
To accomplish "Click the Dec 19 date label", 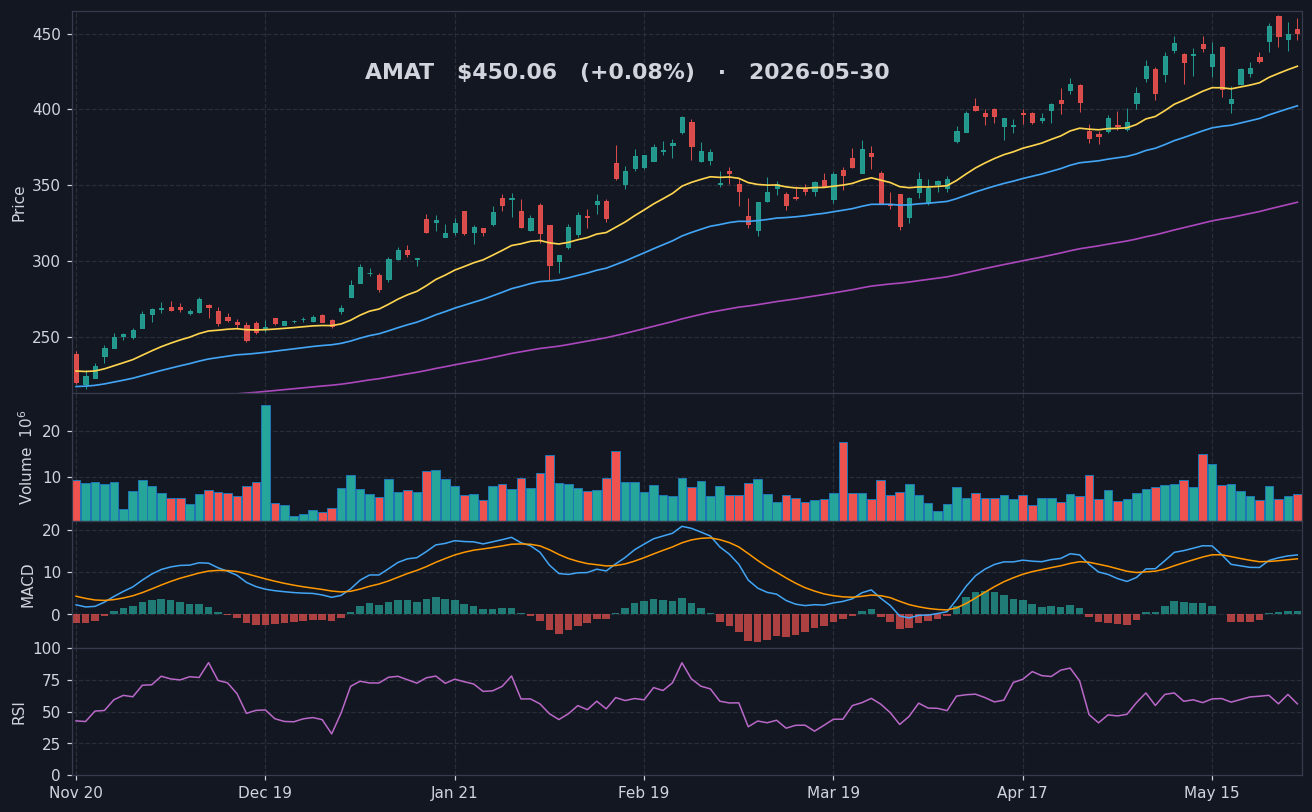I will point(265,793).
